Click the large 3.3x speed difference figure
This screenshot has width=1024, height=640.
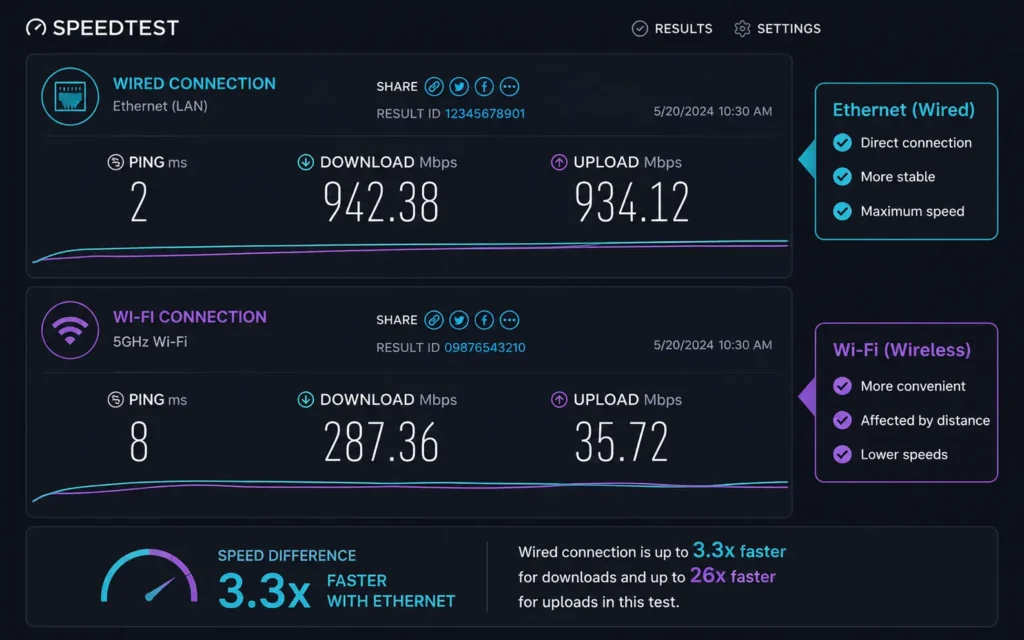264,590
